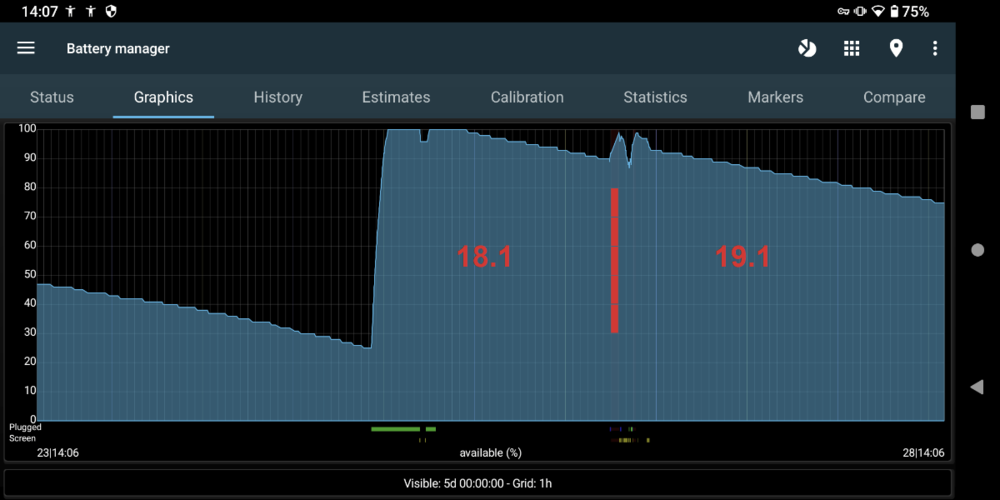Tap the 50 value on the y-axis
The height and width of the screenshot is (500, 1000).
coord(31,274)
